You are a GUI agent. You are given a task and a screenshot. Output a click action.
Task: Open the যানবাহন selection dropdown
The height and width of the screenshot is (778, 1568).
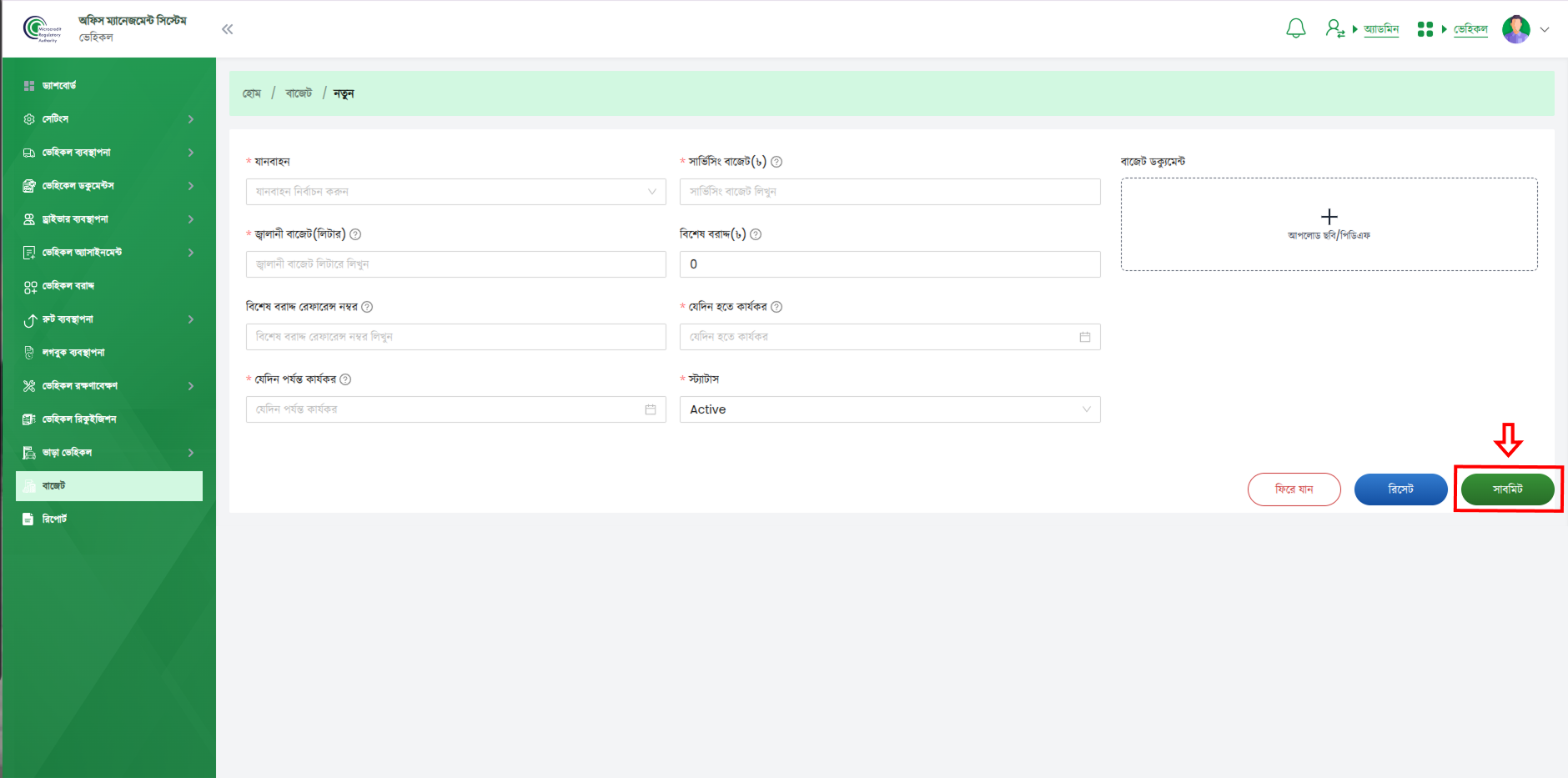pyautogui.click(x=455, y=192)
